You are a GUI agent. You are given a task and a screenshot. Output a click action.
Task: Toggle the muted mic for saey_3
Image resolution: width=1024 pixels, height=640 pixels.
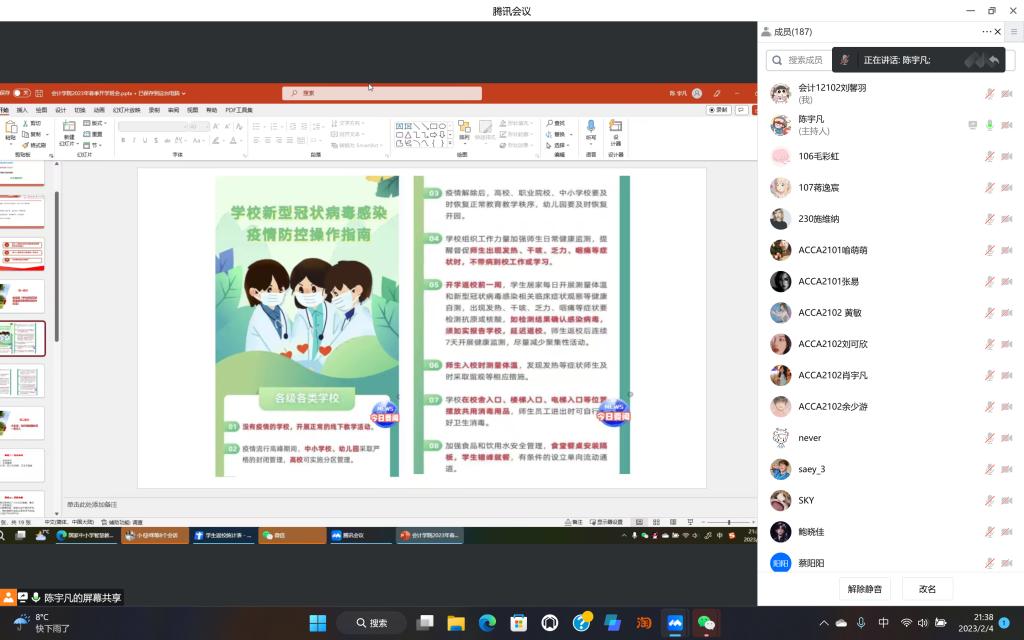click(989, 469)
